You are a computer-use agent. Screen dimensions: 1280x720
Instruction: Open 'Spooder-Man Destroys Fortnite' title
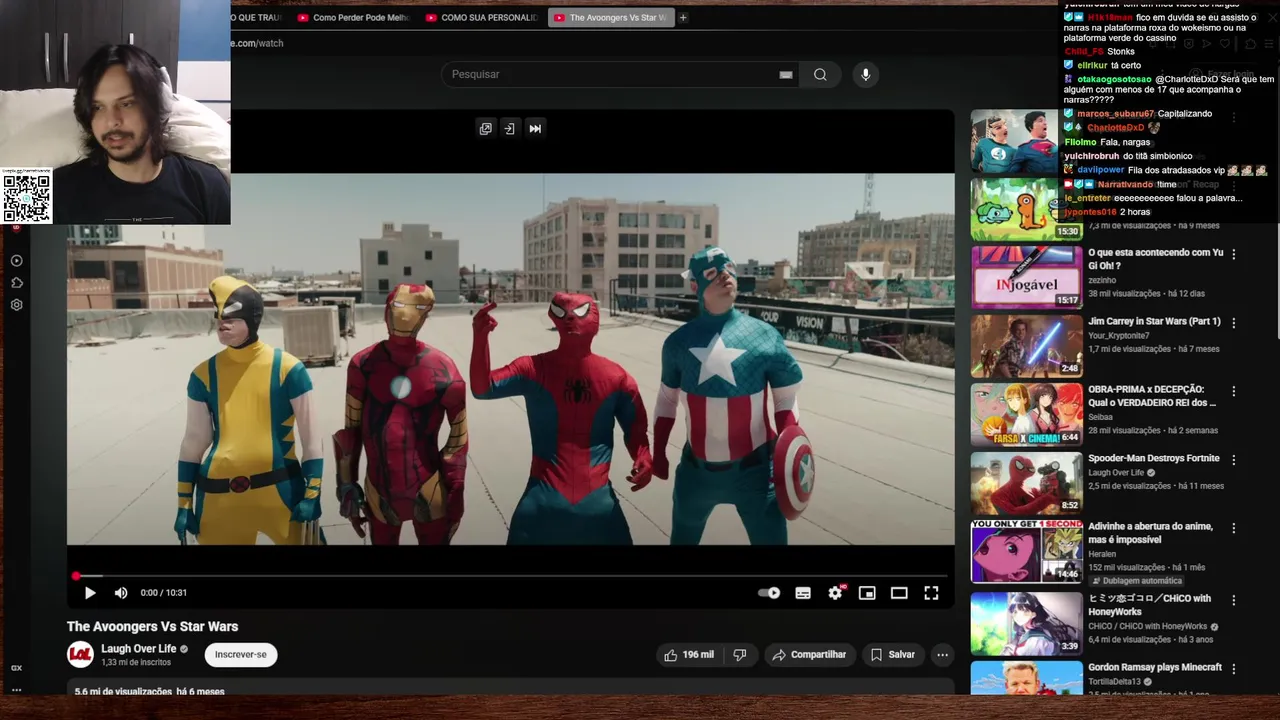[1153, 458]
